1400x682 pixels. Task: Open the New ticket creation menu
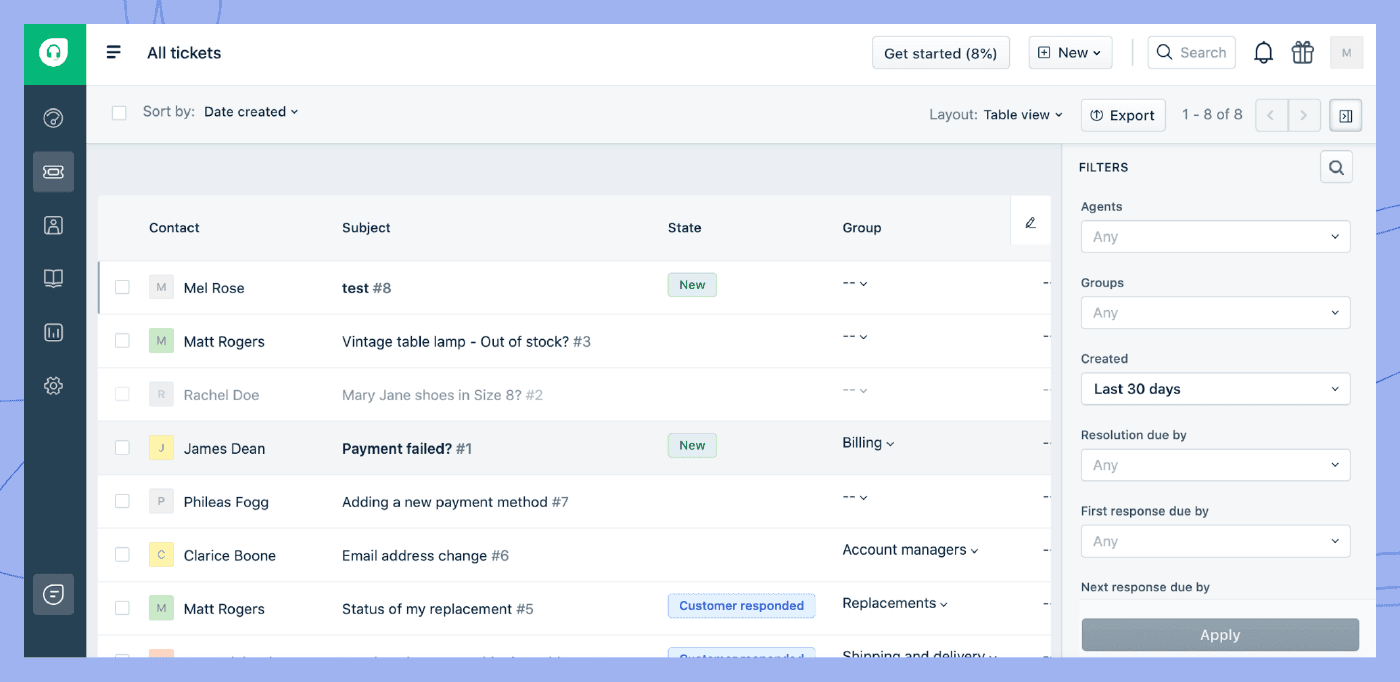pyautogui.click(x=1070, y=52)
